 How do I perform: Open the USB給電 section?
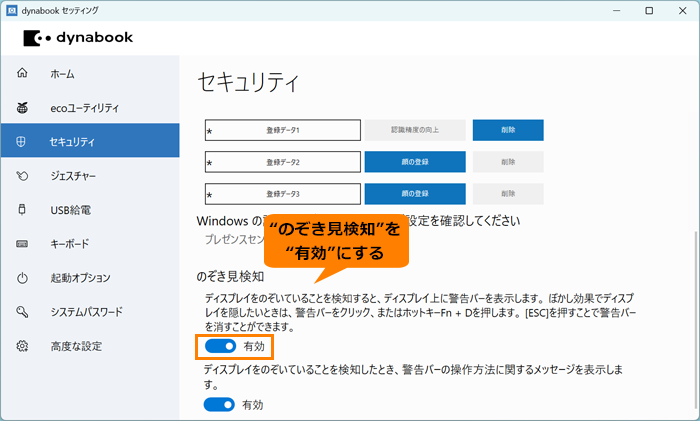(90, 210)
